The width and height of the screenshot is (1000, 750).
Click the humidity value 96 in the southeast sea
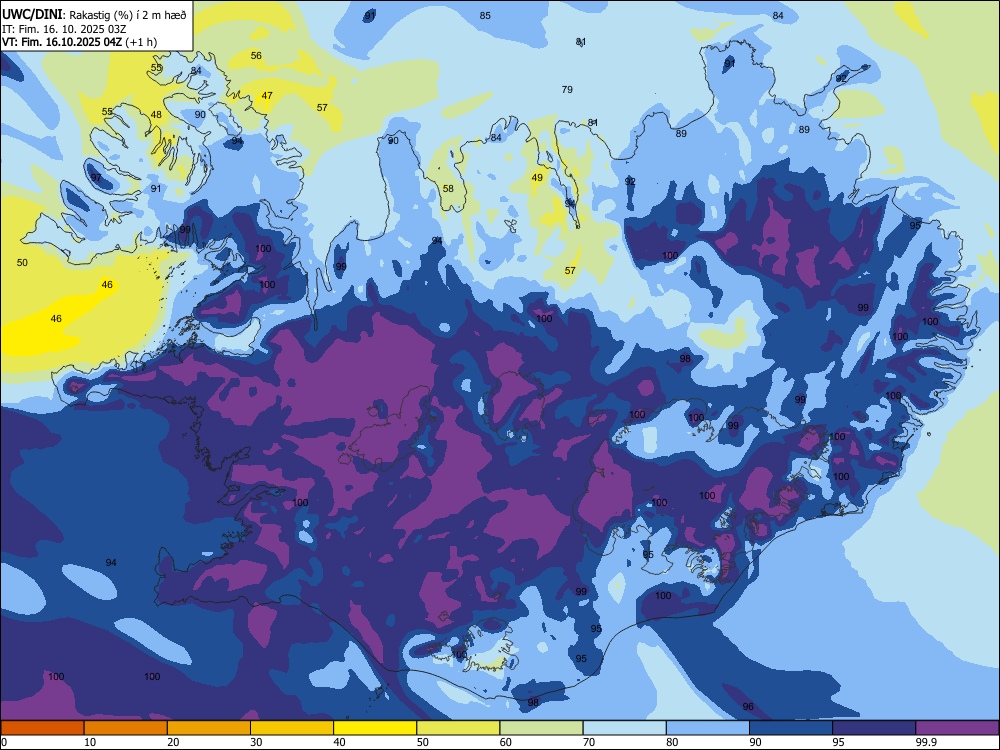[748, 706]
